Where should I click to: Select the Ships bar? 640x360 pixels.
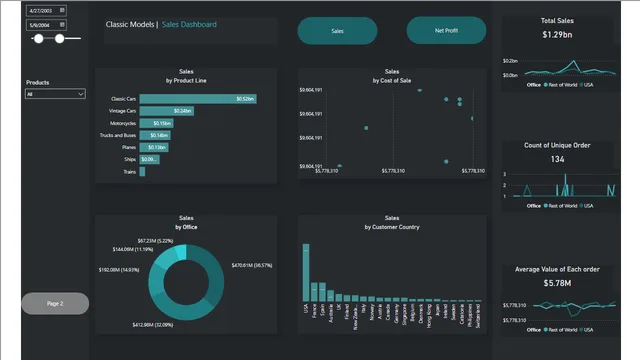(x=149, y=160)
